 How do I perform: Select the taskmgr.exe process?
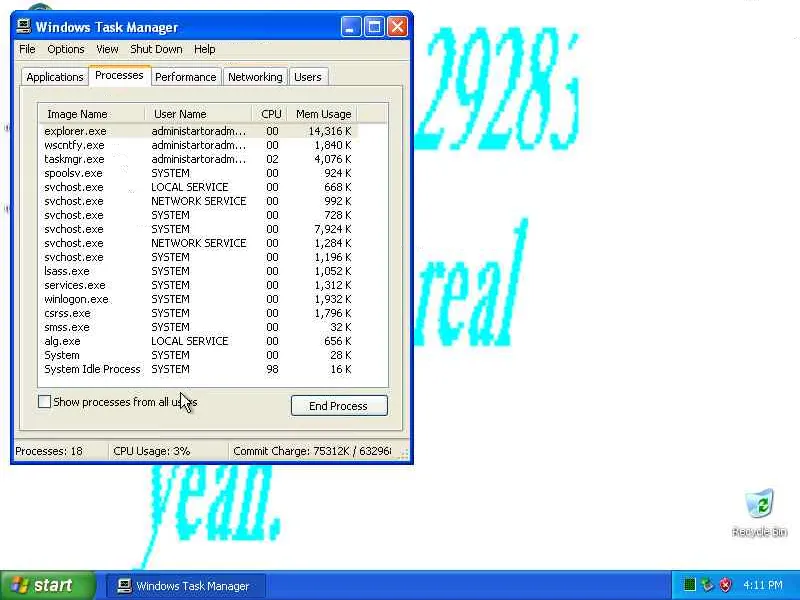tap(199, 159)
